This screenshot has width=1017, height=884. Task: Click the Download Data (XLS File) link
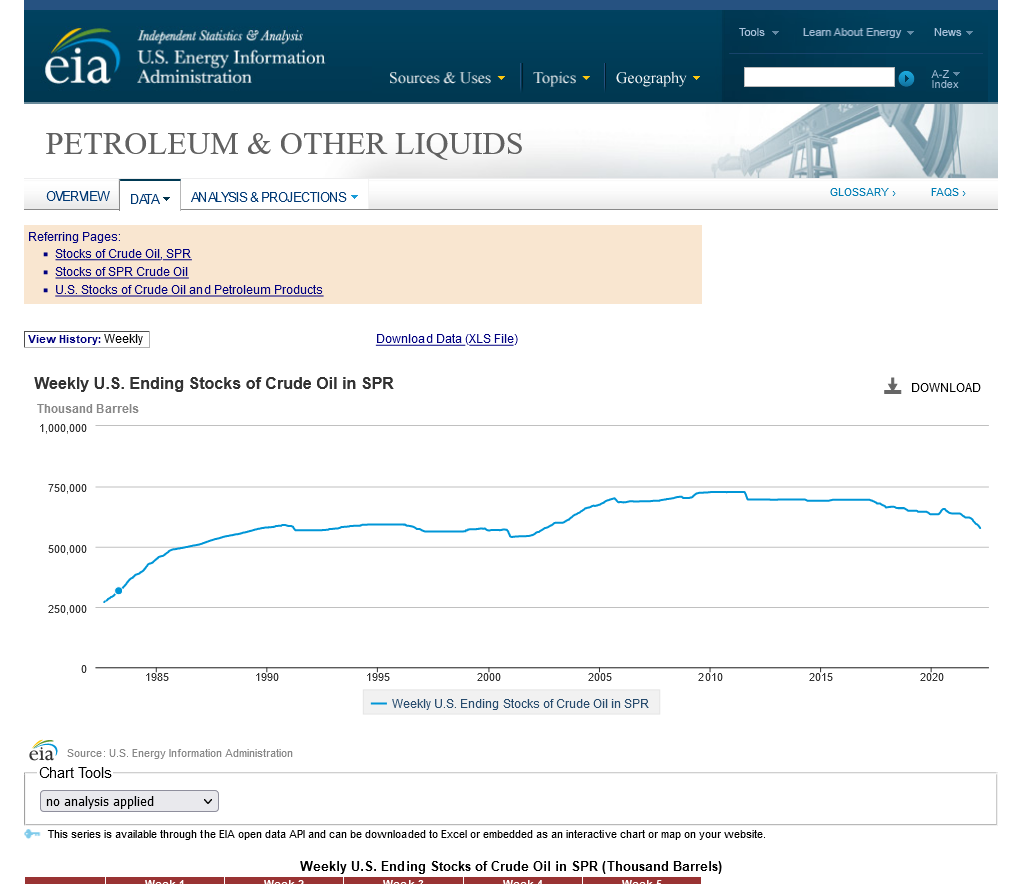(447, 339)
